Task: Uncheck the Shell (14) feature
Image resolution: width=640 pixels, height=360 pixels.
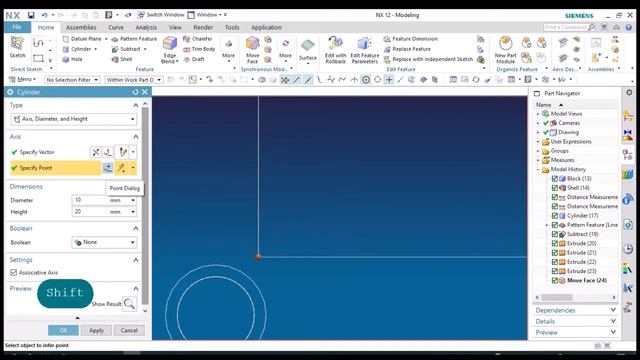Action: [x=555, y=188]
